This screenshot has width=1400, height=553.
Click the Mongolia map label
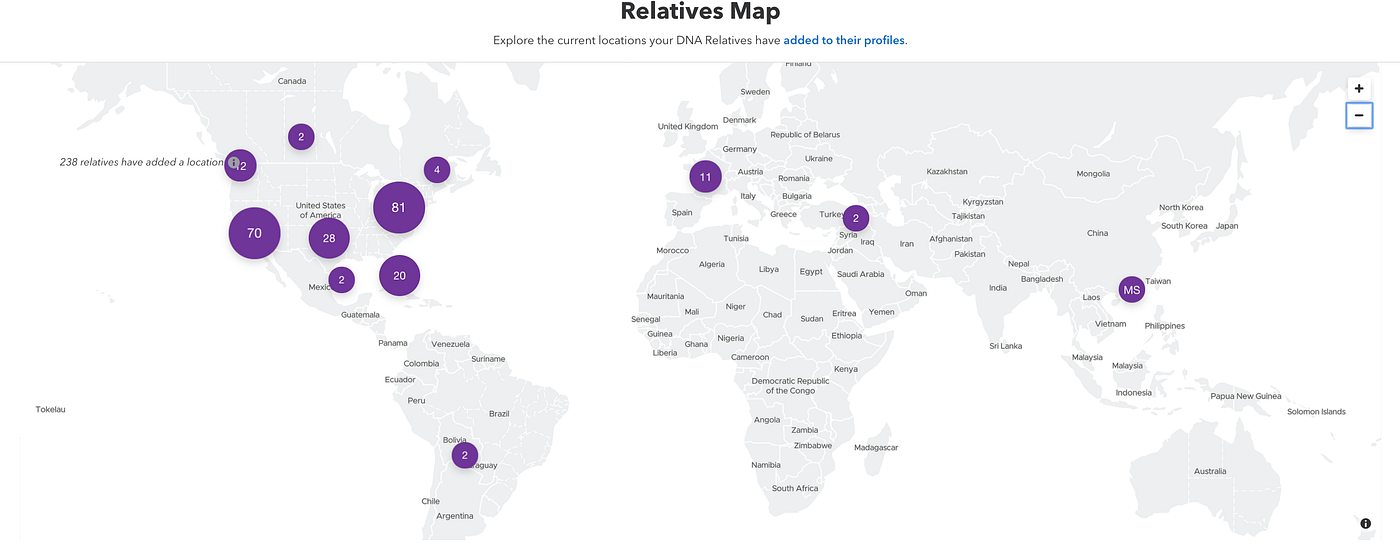point(1093,174)
